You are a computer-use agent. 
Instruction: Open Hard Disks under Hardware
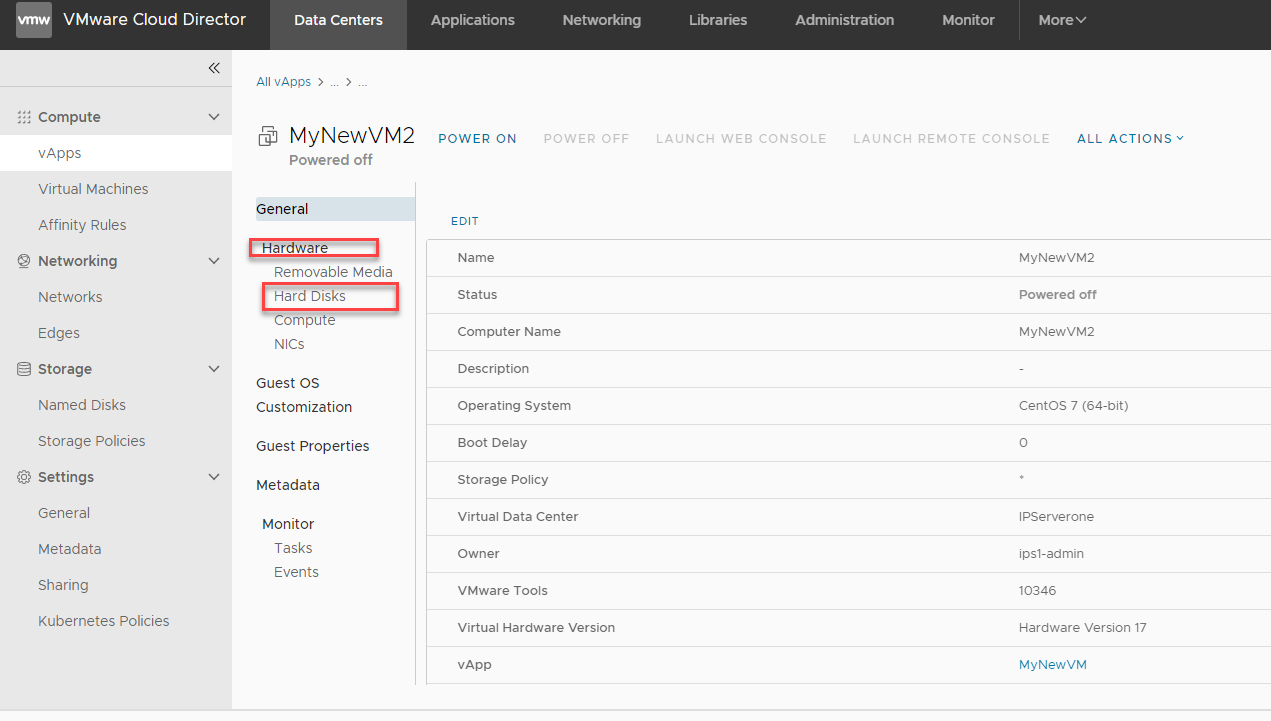coord(310,296)
